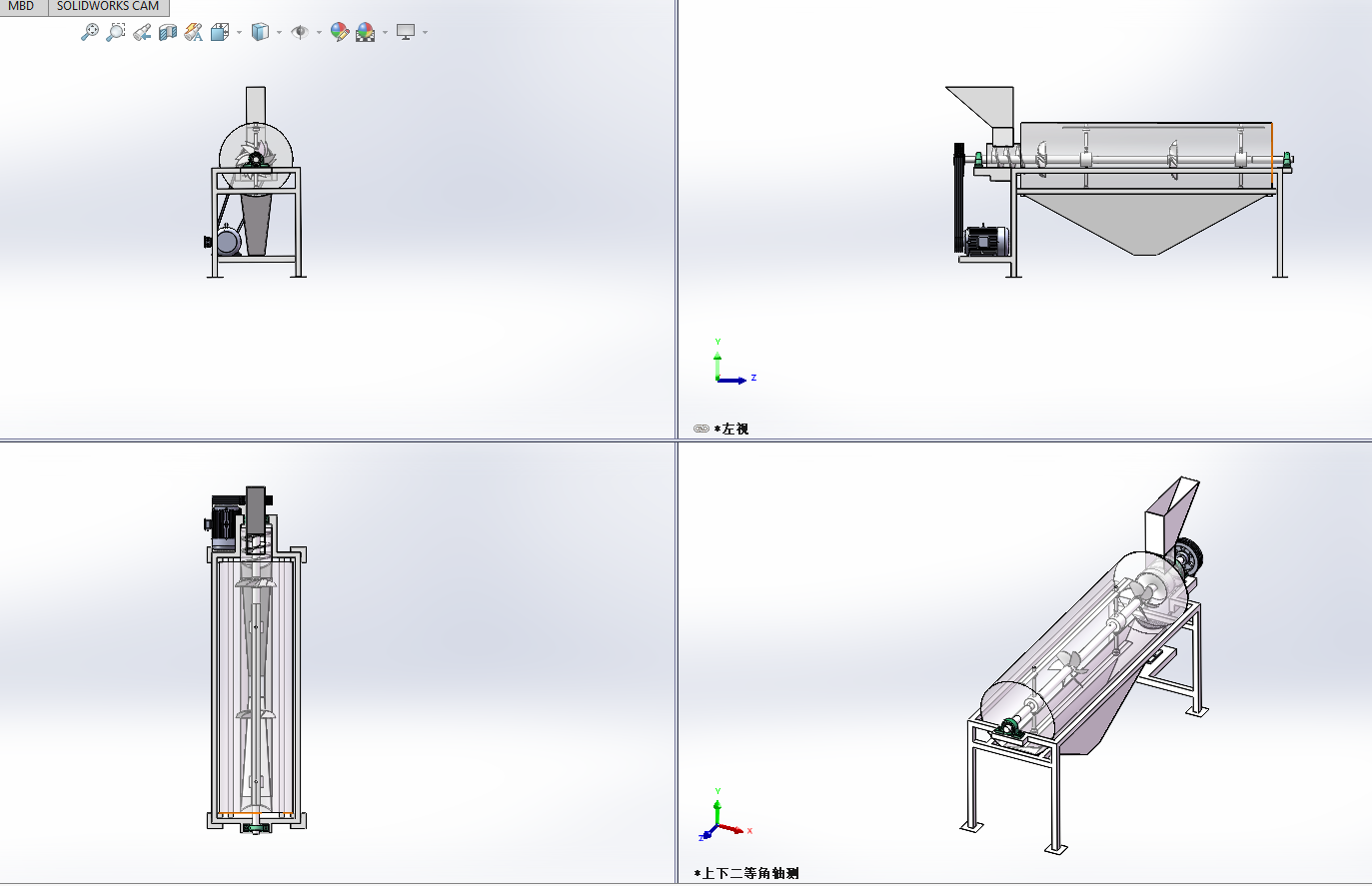
Task: Click the *左视 view label
Action: click(x=731, y=429)
